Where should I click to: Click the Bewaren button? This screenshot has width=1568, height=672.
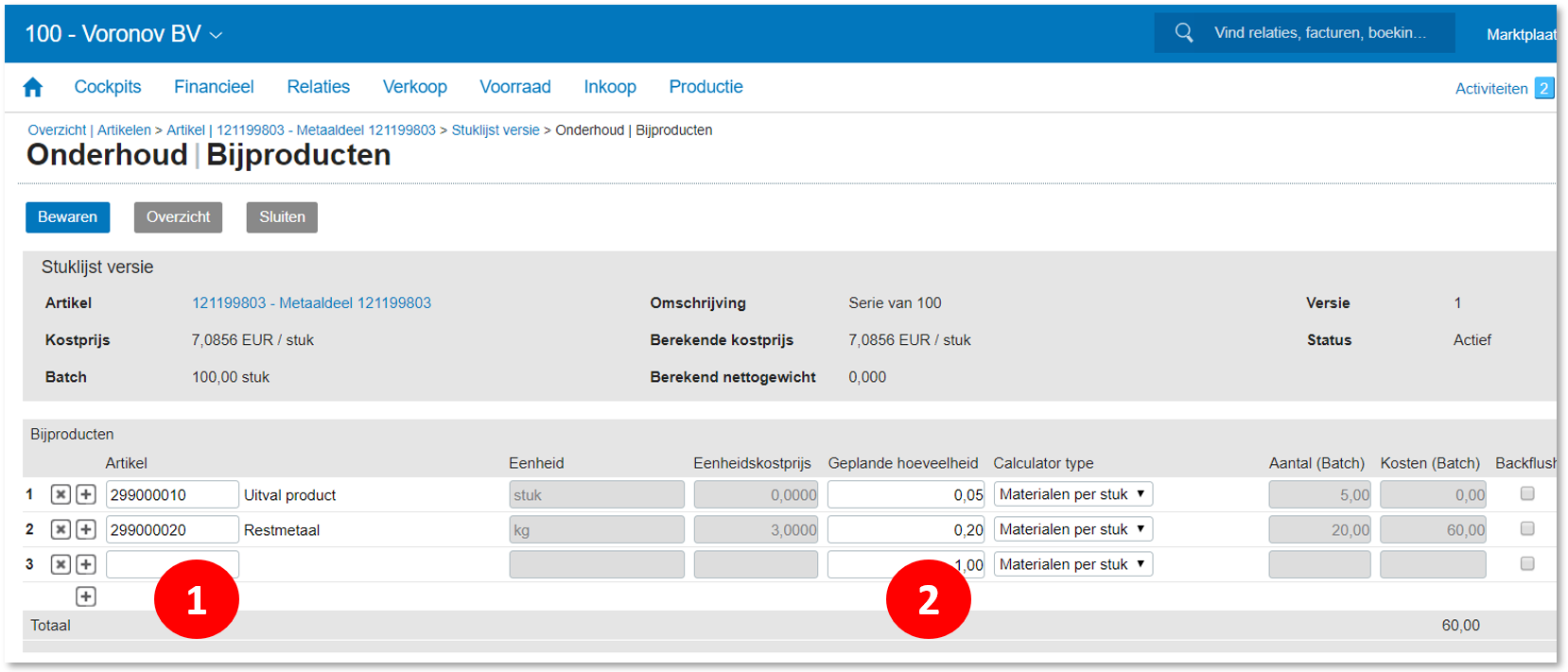(67, 217)
